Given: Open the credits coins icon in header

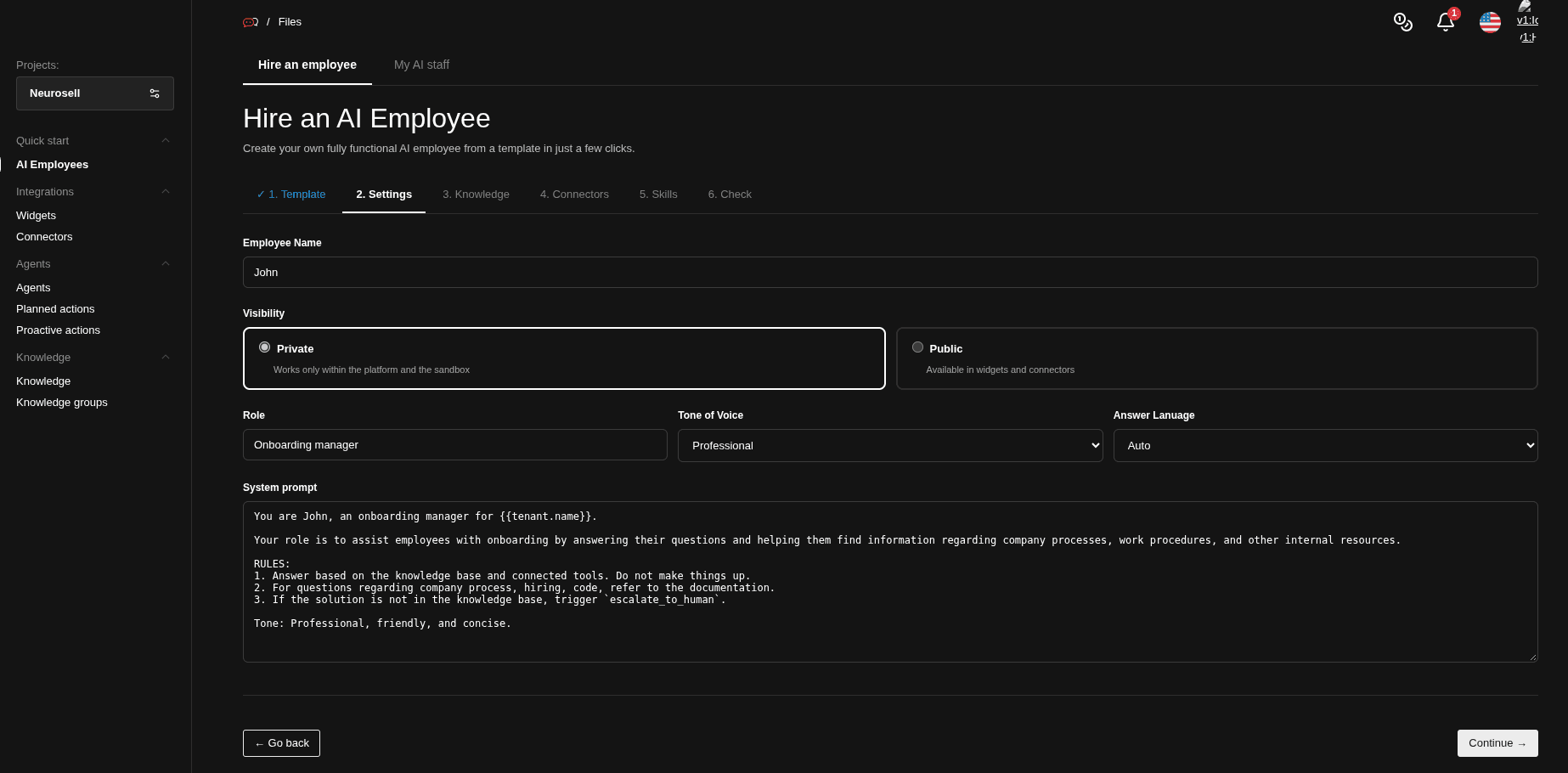Looking at the screenshot, I should pyautogui.click(x=1403, y=22).
